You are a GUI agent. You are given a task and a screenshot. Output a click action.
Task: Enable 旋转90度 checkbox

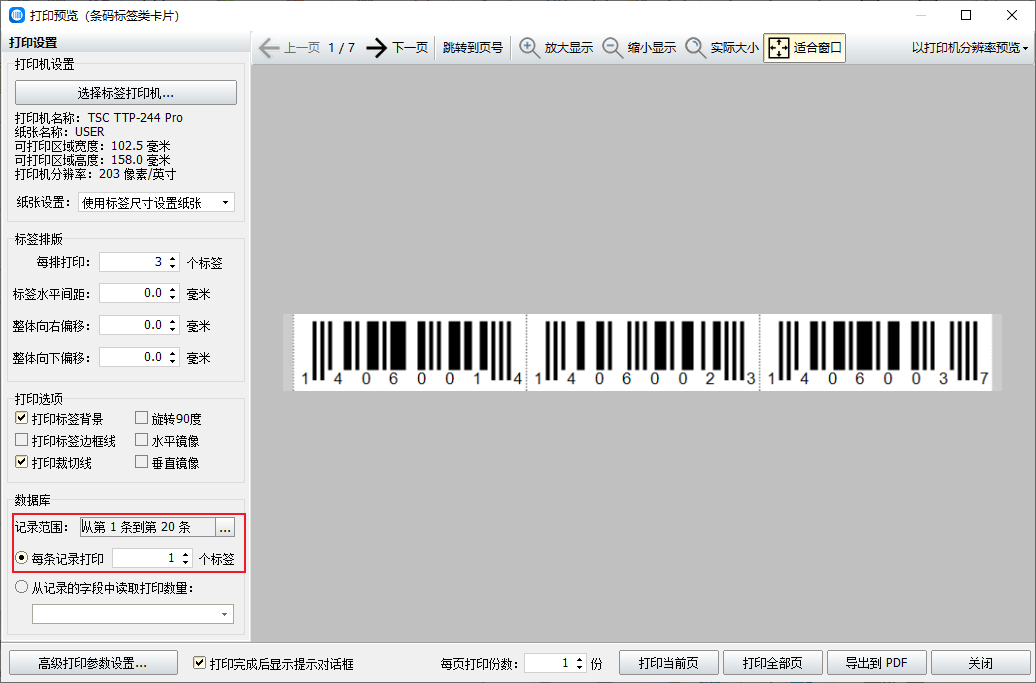pos(141,418)
